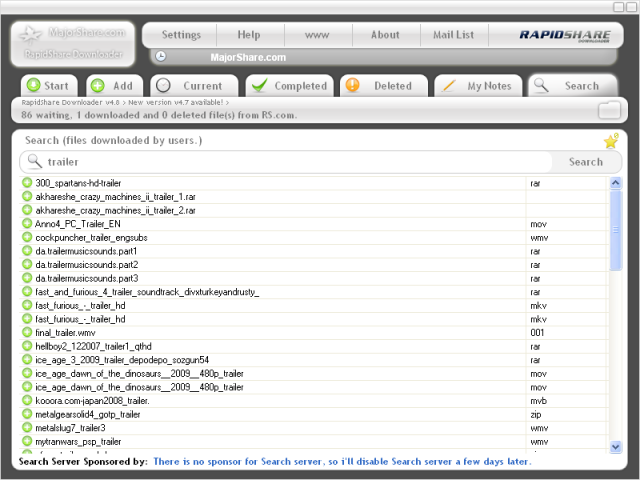Click the 'mov' type of Anno4_PC_Trailer_EN
The image size is (640, 480).
tap(538, 224)
